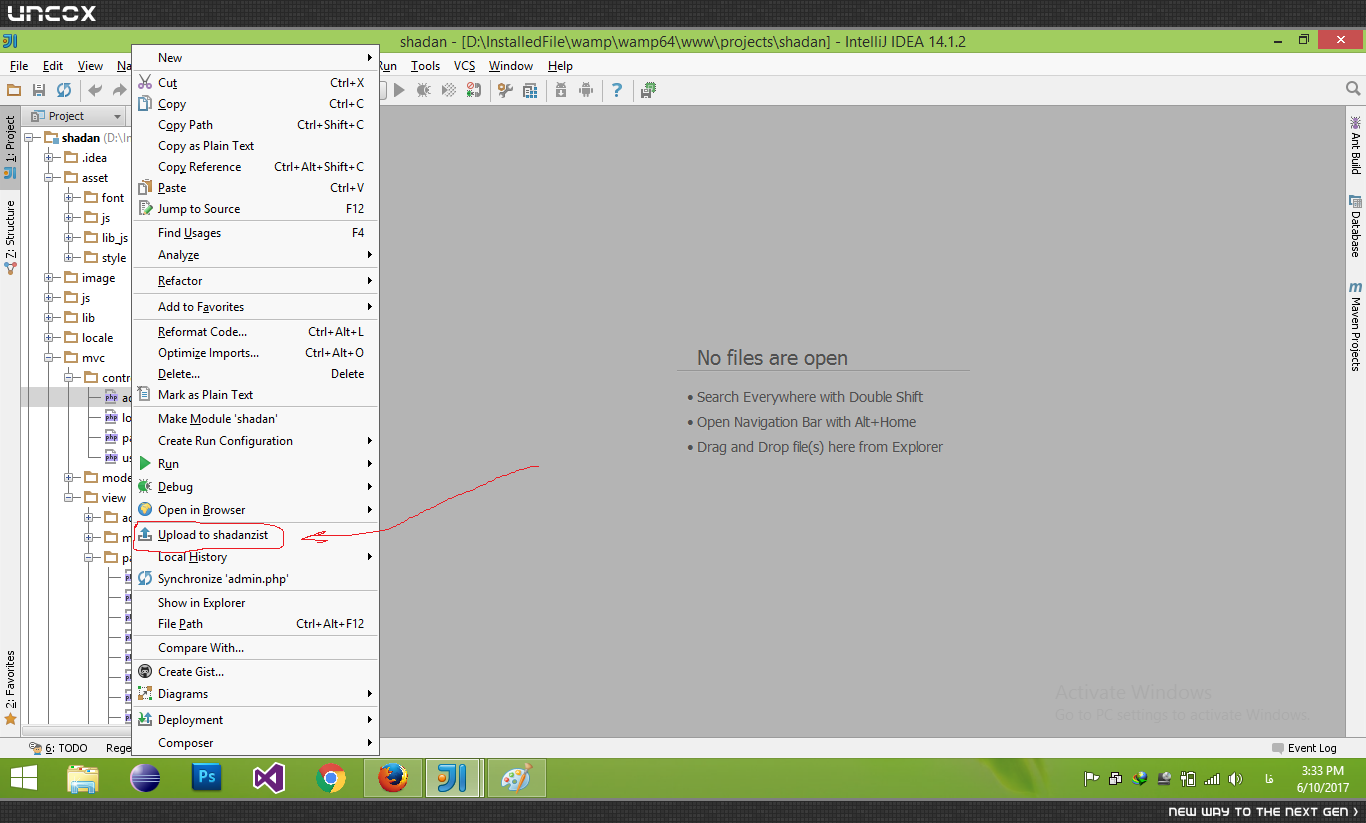Open Photoshop from the taskbar

pyautogui.click(x=208, y=778)
